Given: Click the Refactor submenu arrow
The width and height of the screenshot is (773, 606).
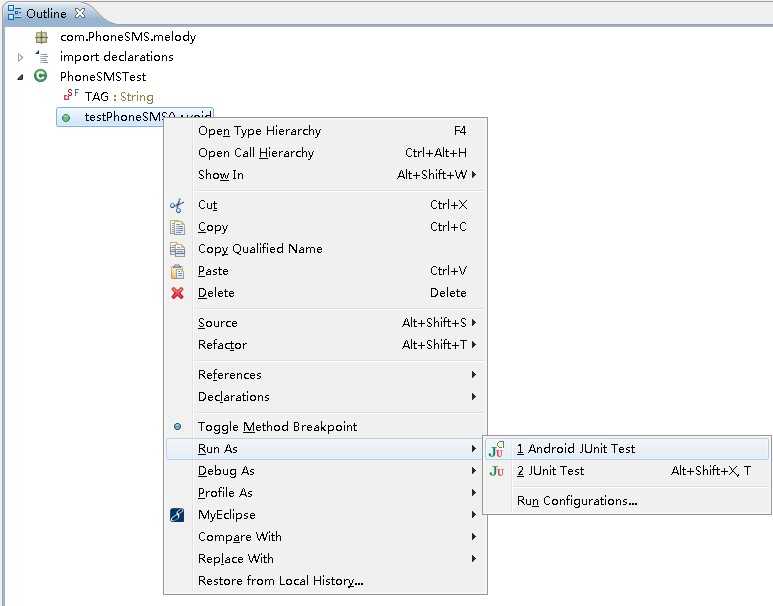Looking at the screenshot, I should click(474, 345).
